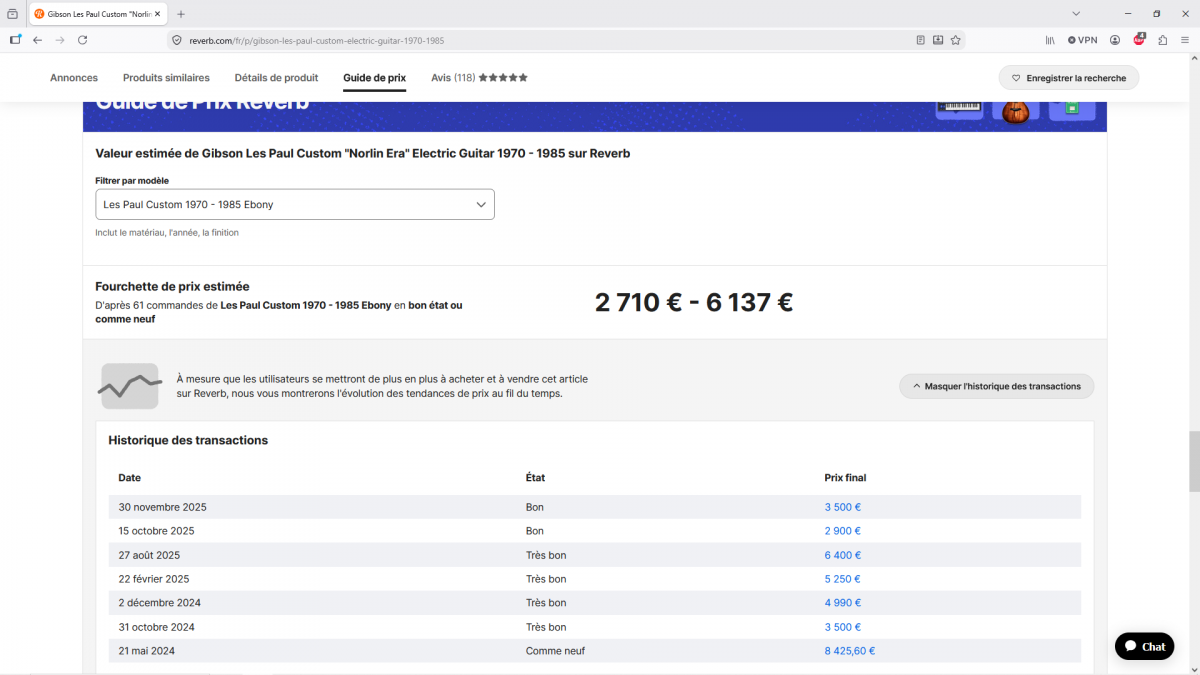Click the price range 2 710 € - 6 137 €

coord(694,302)
